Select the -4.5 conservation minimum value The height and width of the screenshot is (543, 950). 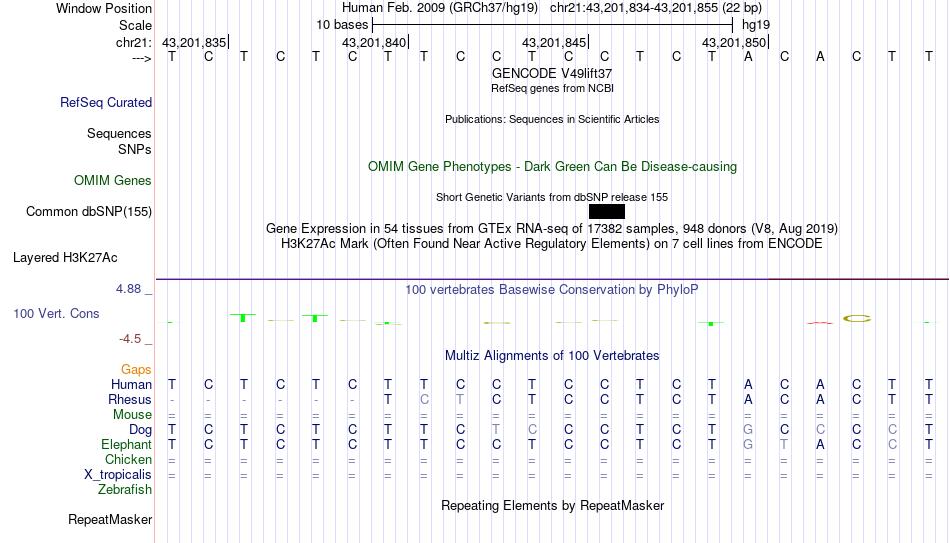click(130, 339)
